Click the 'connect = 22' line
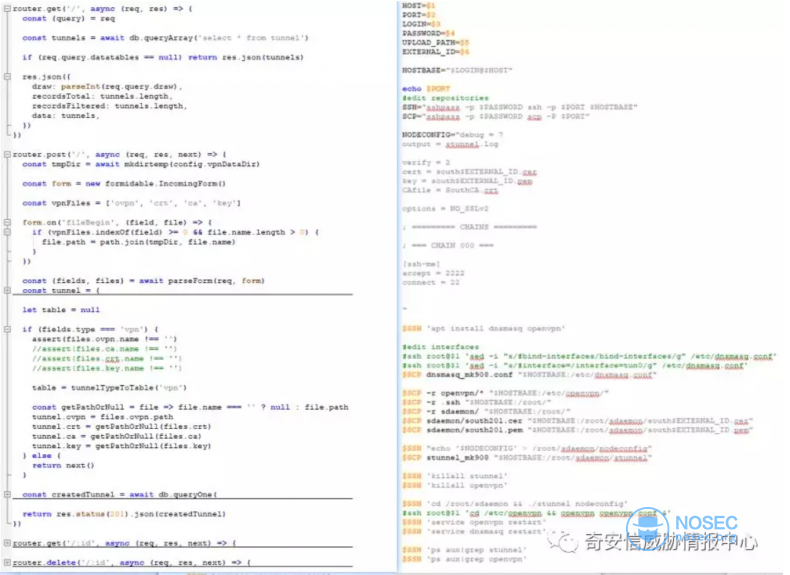This screenshot has width=790, height=575. coord(431,282)
